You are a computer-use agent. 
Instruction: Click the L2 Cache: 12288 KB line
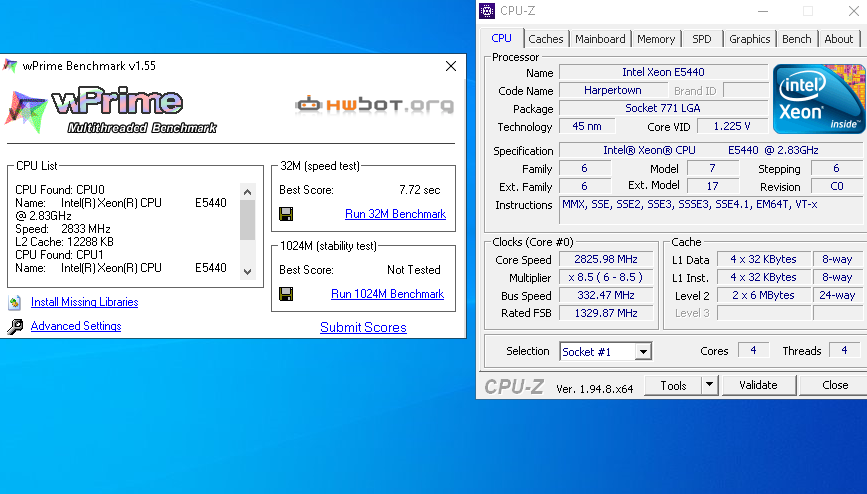[x=65, y=242]
